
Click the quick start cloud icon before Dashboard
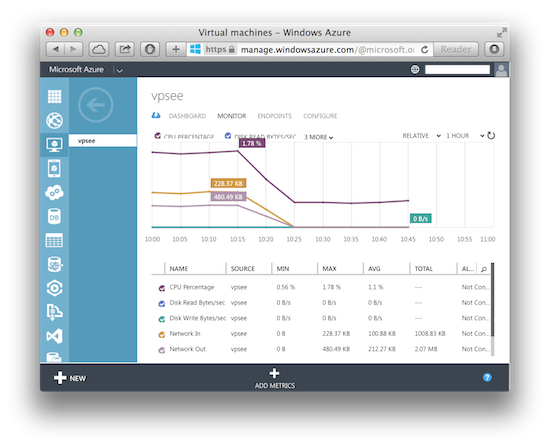[156, 115]
